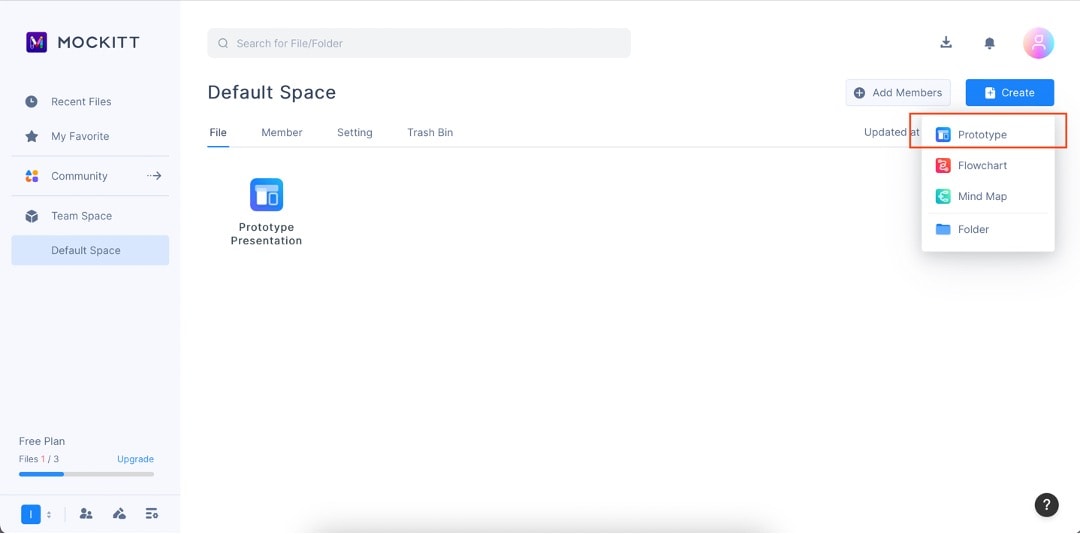The image size is (1080, 534).
Task: Select Mind Map from the Create menu
Action: (982, 197)
